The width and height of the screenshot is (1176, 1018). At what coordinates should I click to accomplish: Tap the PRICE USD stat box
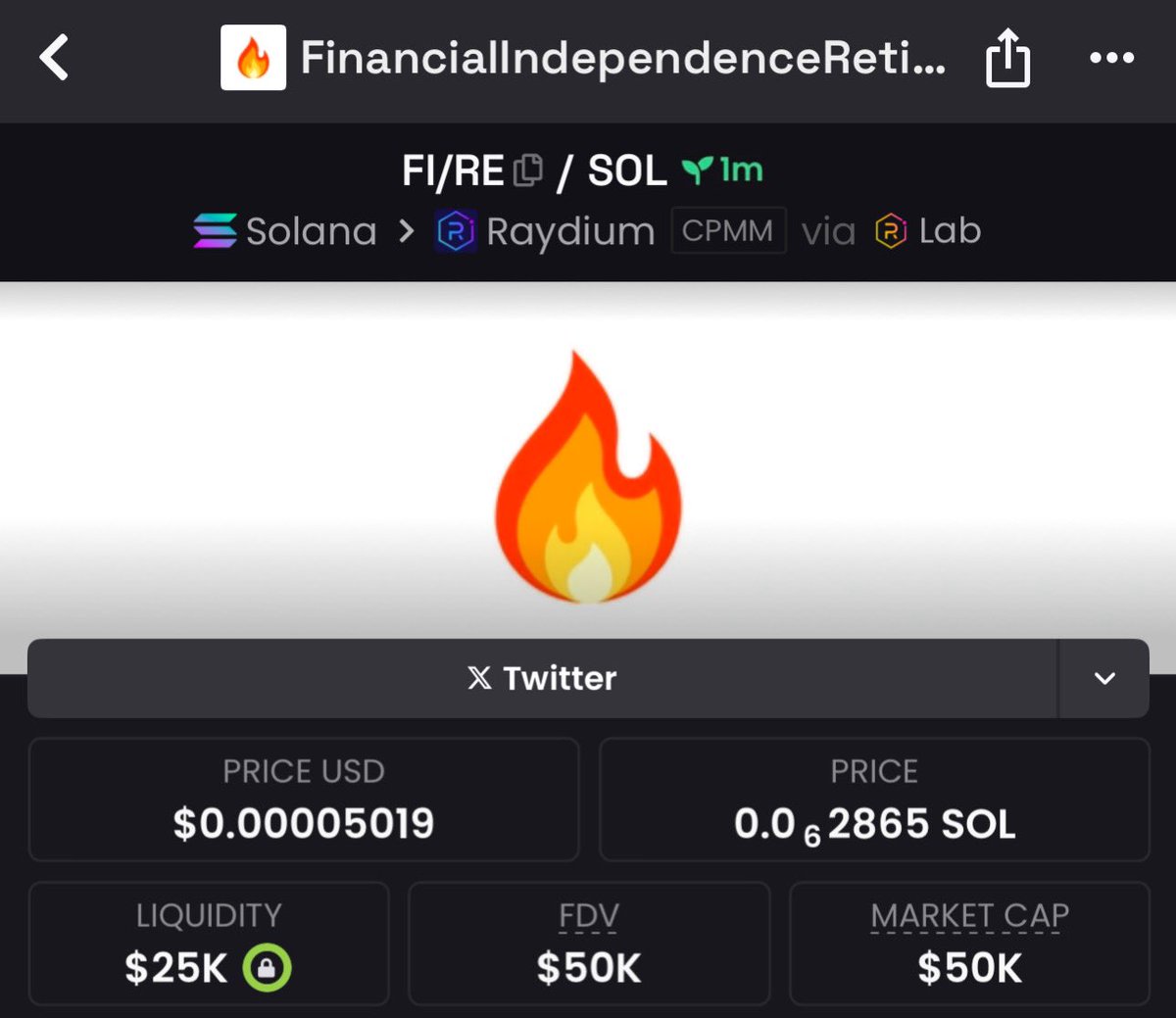[x=304, y=800]
